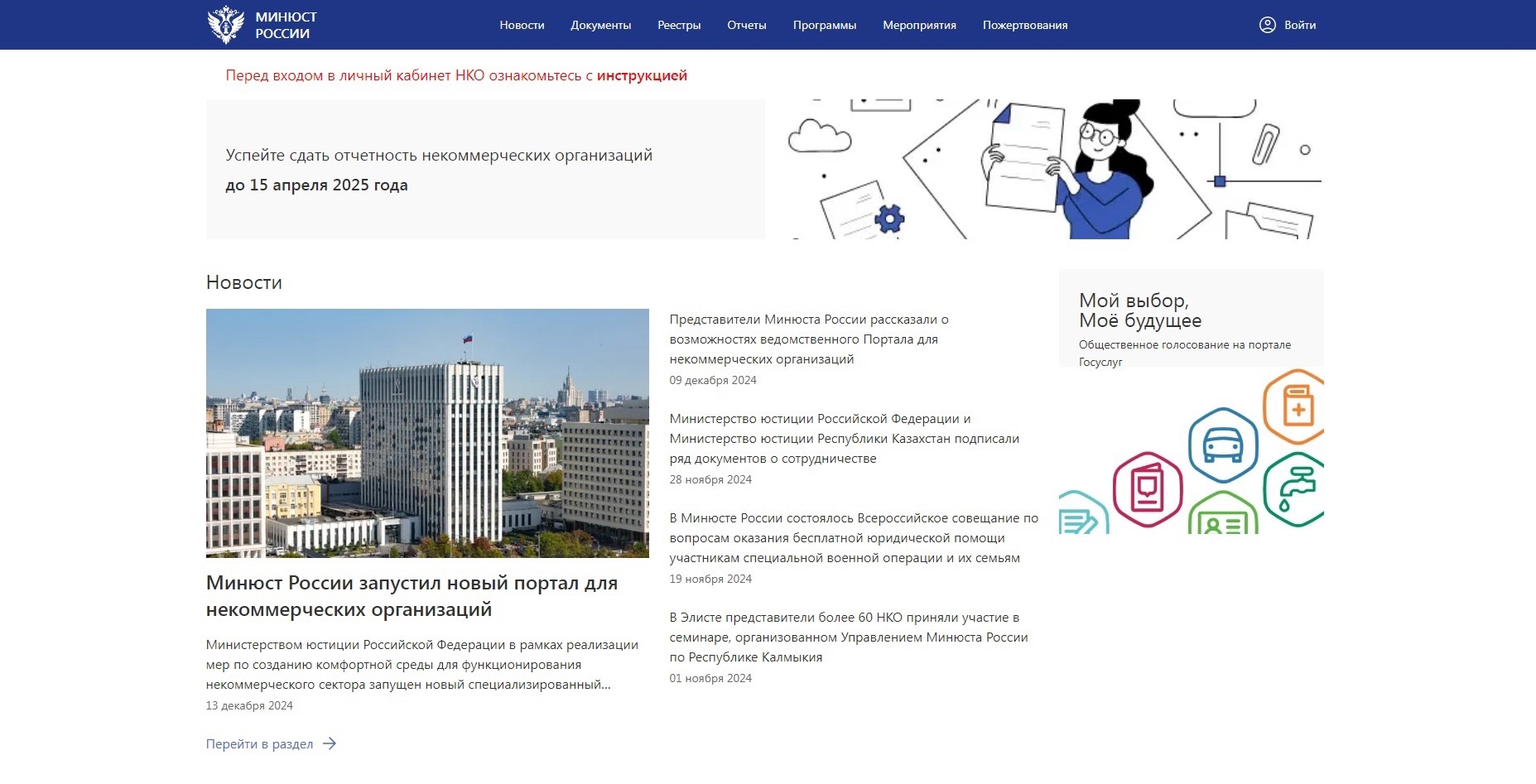Open the Отчеты navigation item
The width and height of the screenshot is (1536, 784).
point(746,25)
